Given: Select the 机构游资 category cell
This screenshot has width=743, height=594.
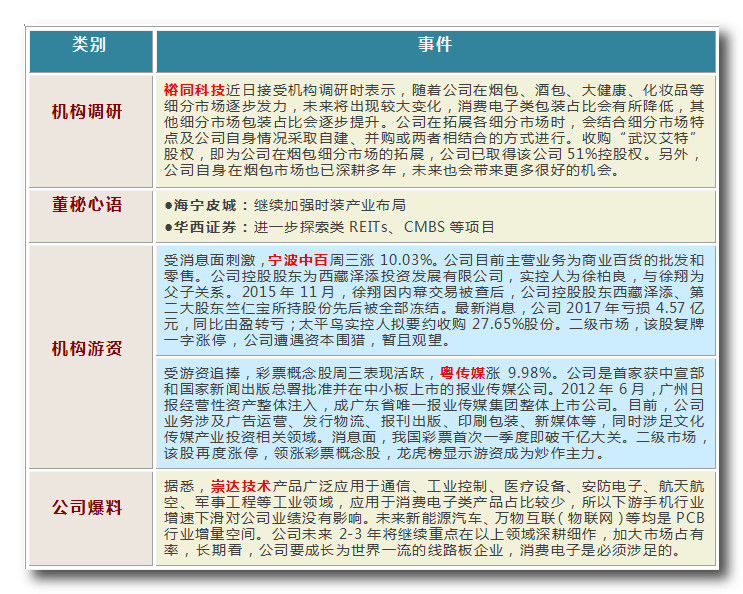Looking at the screenshot, I should [x=88, y=348].
